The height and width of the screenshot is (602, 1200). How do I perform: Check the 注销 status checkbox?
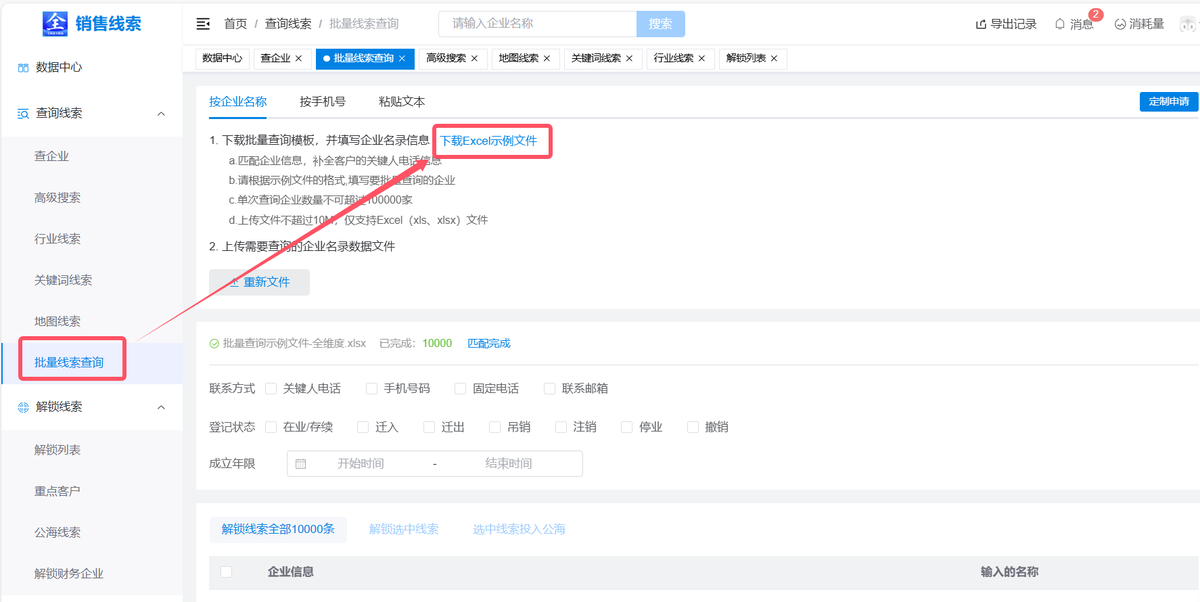[561, 427]
